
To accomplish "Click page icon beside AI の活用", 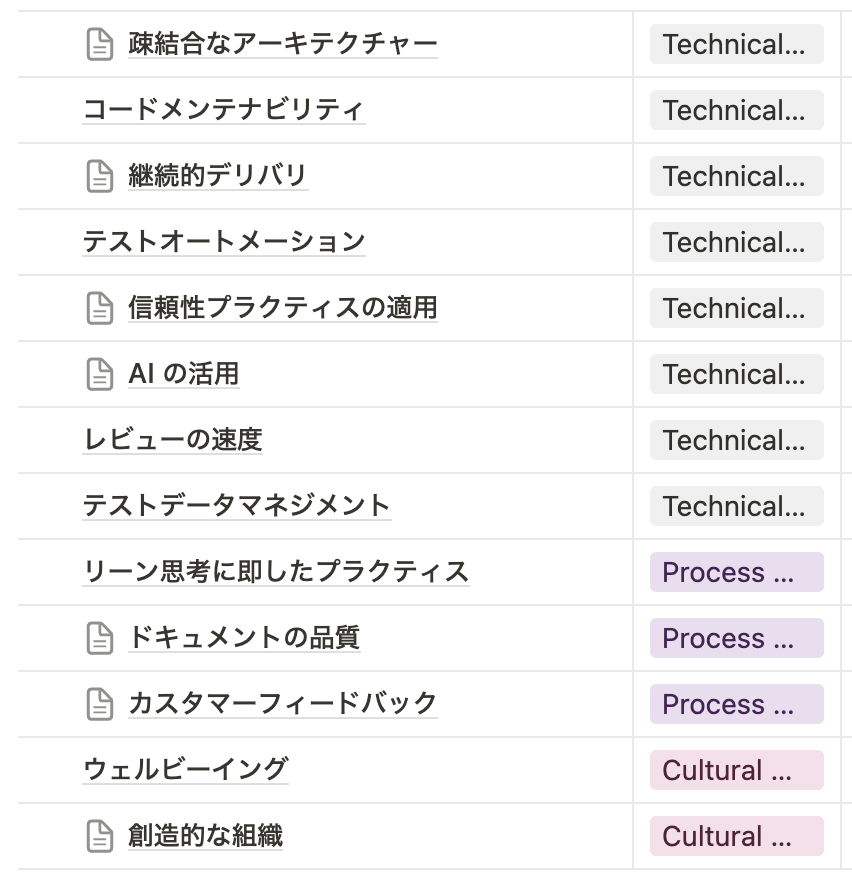I will pos(99,375).
